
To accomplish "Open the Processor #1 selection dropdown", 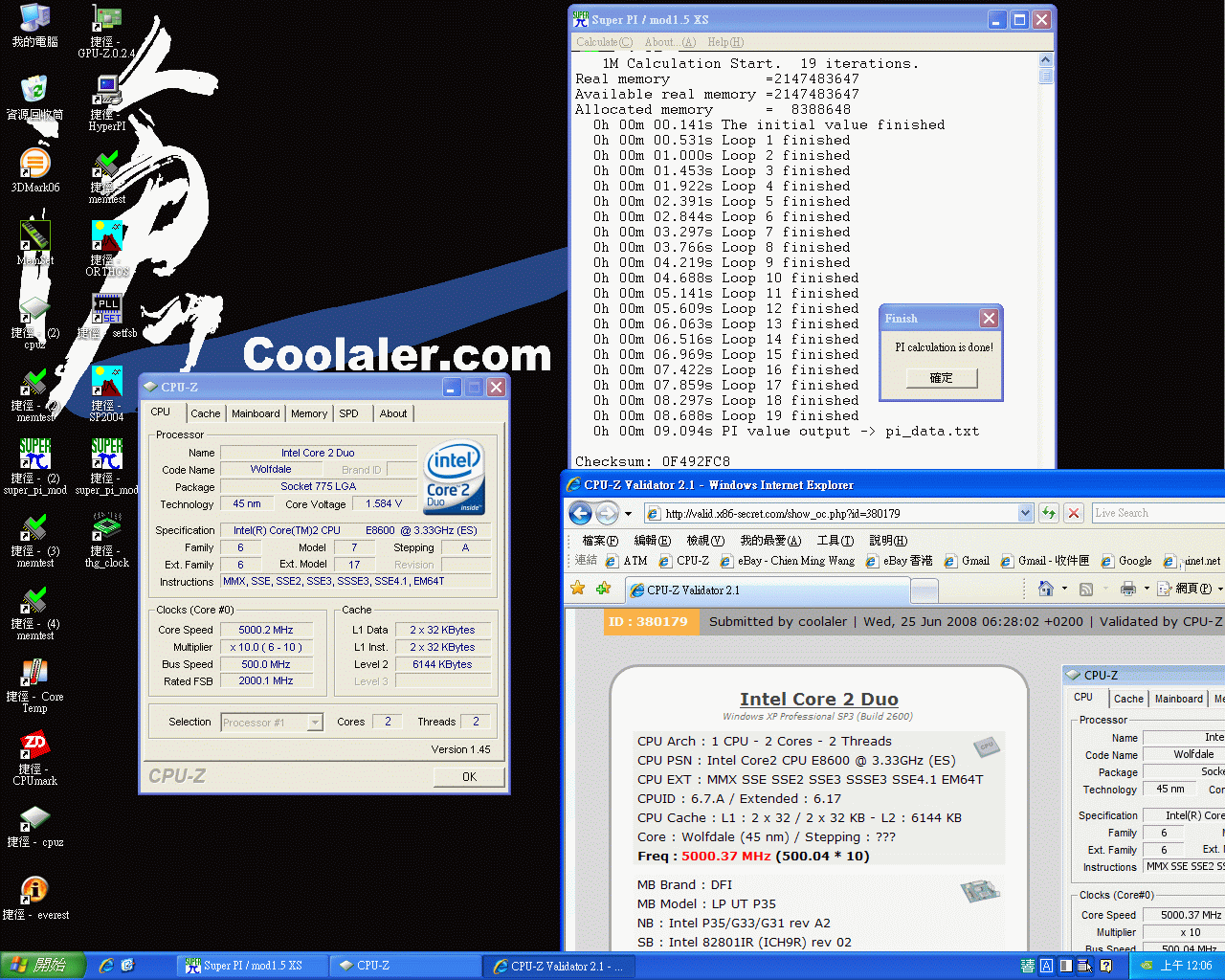I will [x=315, y=723].
